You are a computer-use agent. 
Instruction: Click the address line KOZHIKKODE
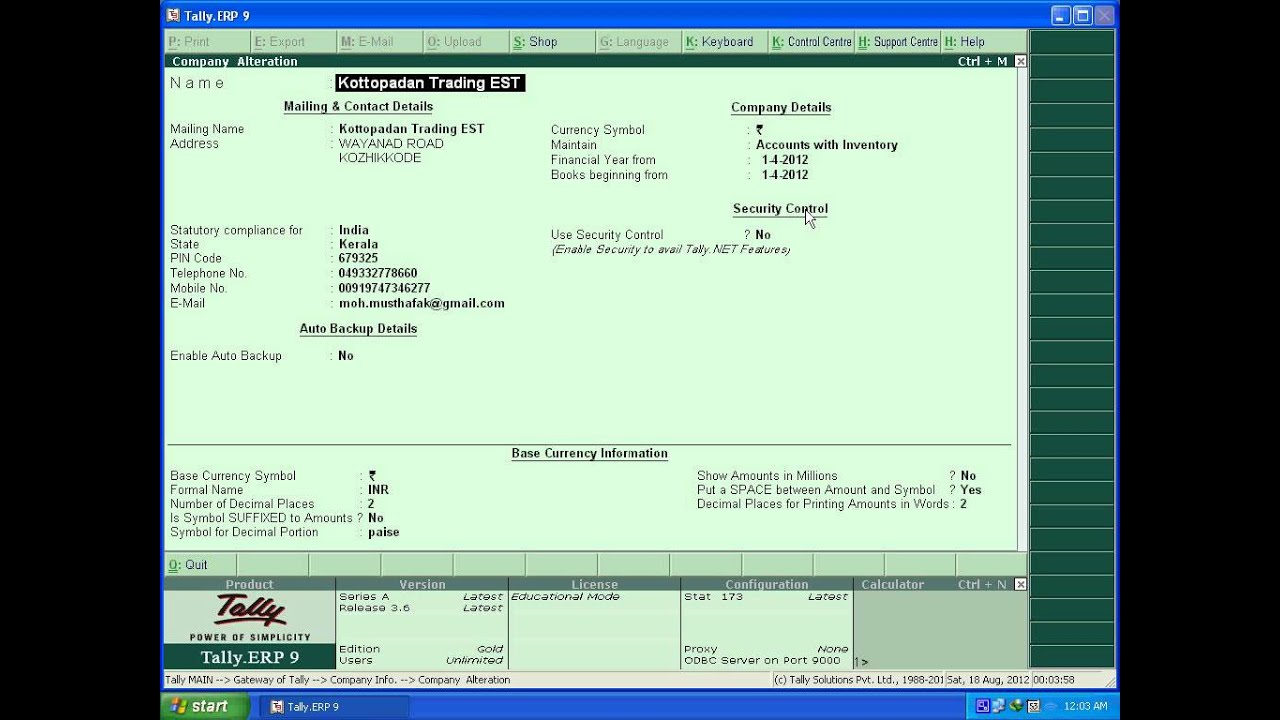click(x=380, y=158)
